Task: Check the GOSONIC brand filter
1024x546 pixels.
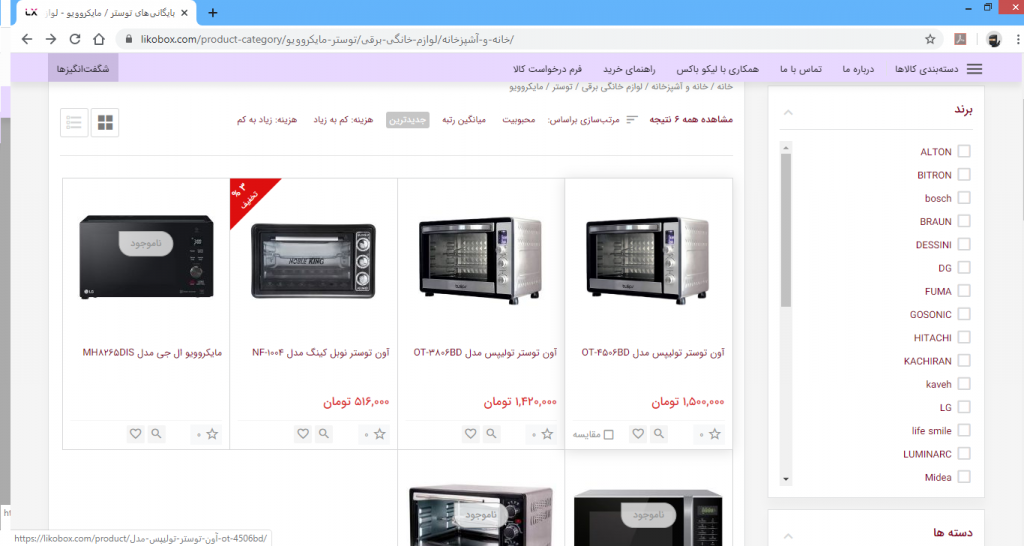Action: 964,314
